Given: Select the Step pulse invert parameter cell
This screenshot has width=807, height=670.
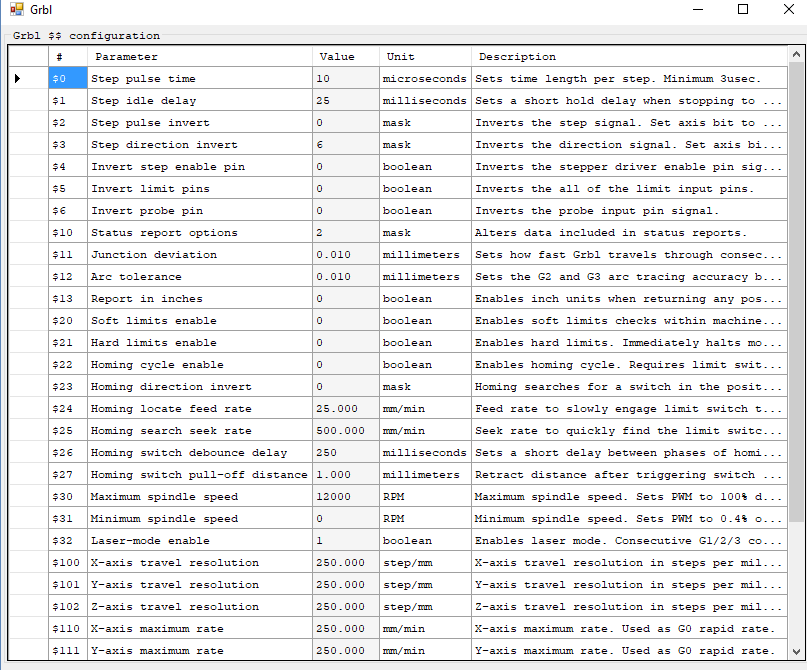Looking at the screenshot, I should [200, 122].
